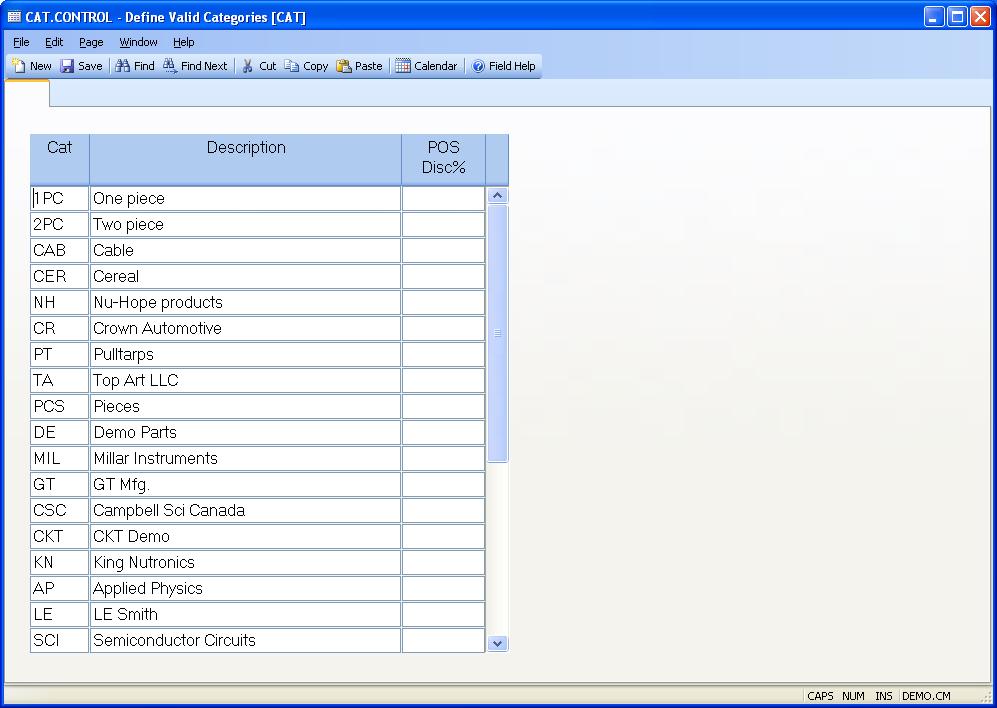This screenshot has width=997, height=708.
Task: Click the scroll down arrow of the grid
Action: tap(498, 643)
